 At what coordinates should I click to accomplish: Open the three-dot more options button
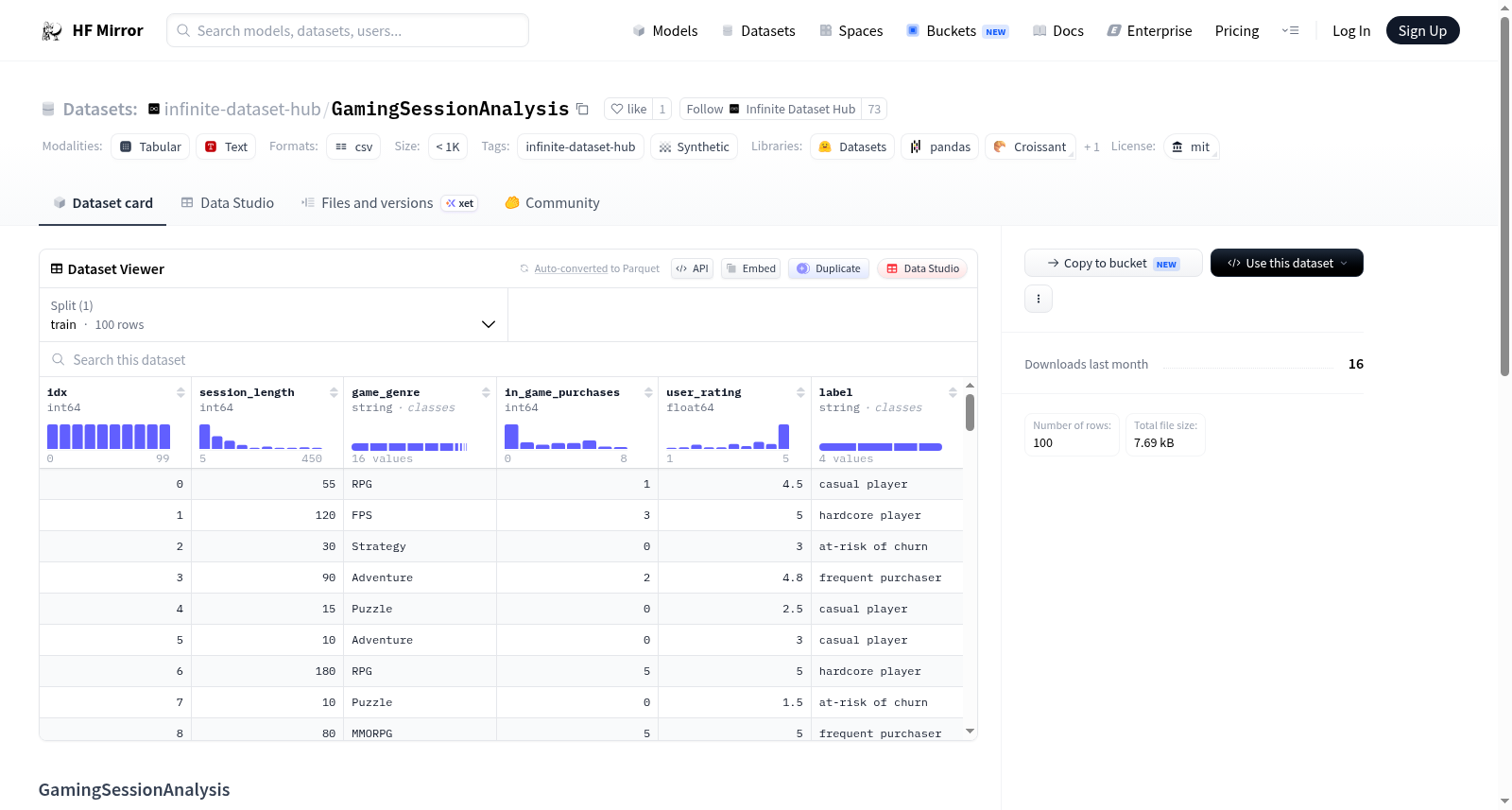1039,299
